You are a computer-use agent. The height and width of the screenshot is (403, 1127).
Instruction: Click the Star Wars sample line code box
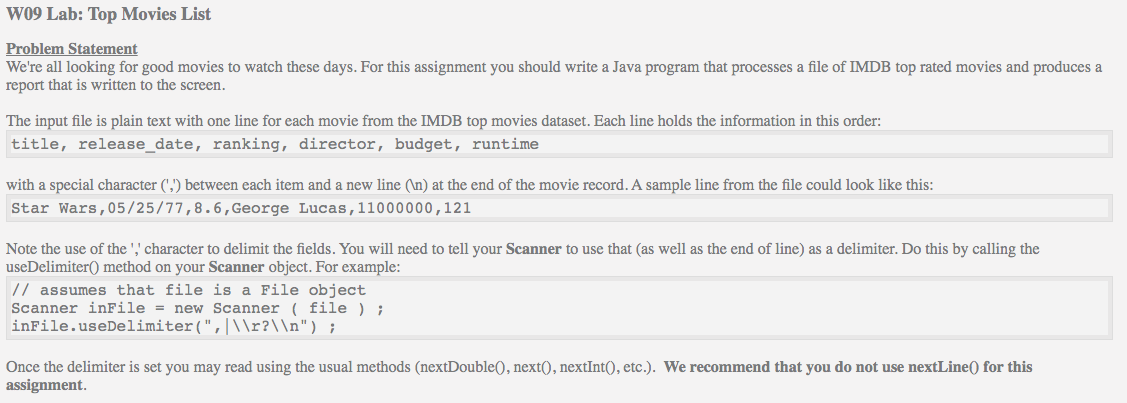tap(558, 209)
